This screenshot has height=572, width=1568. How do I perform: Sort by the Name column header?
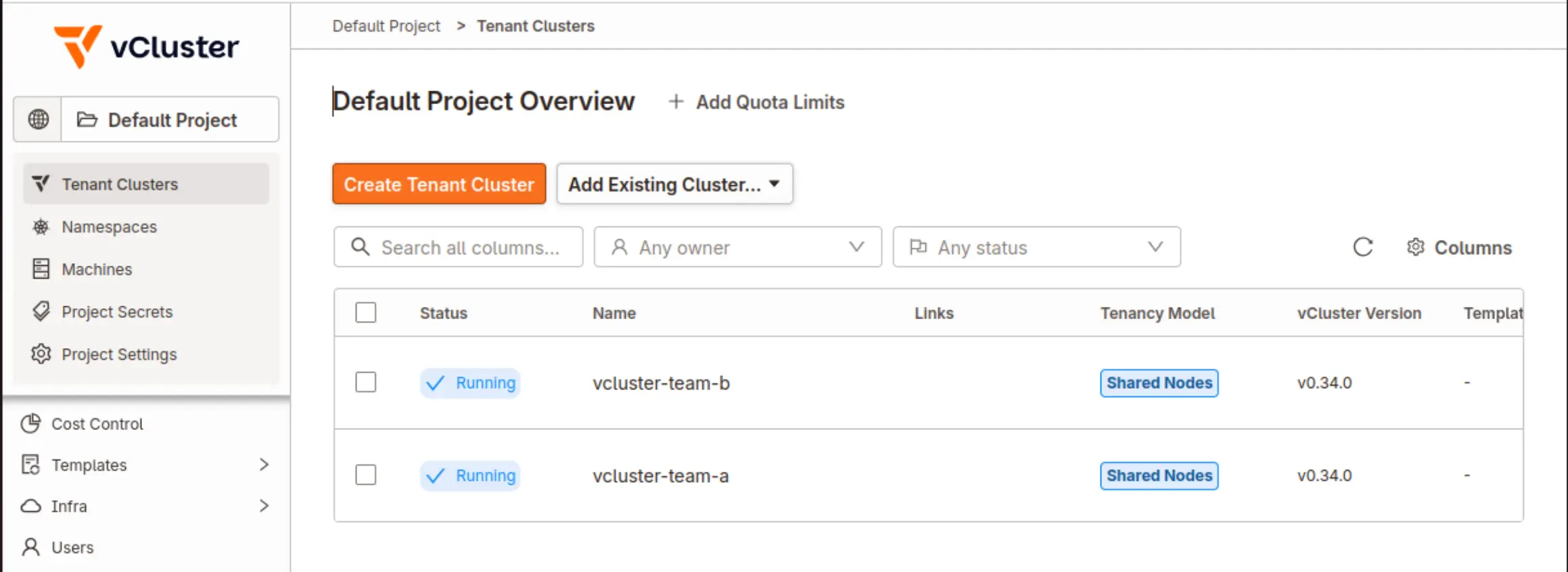(614, 313)
